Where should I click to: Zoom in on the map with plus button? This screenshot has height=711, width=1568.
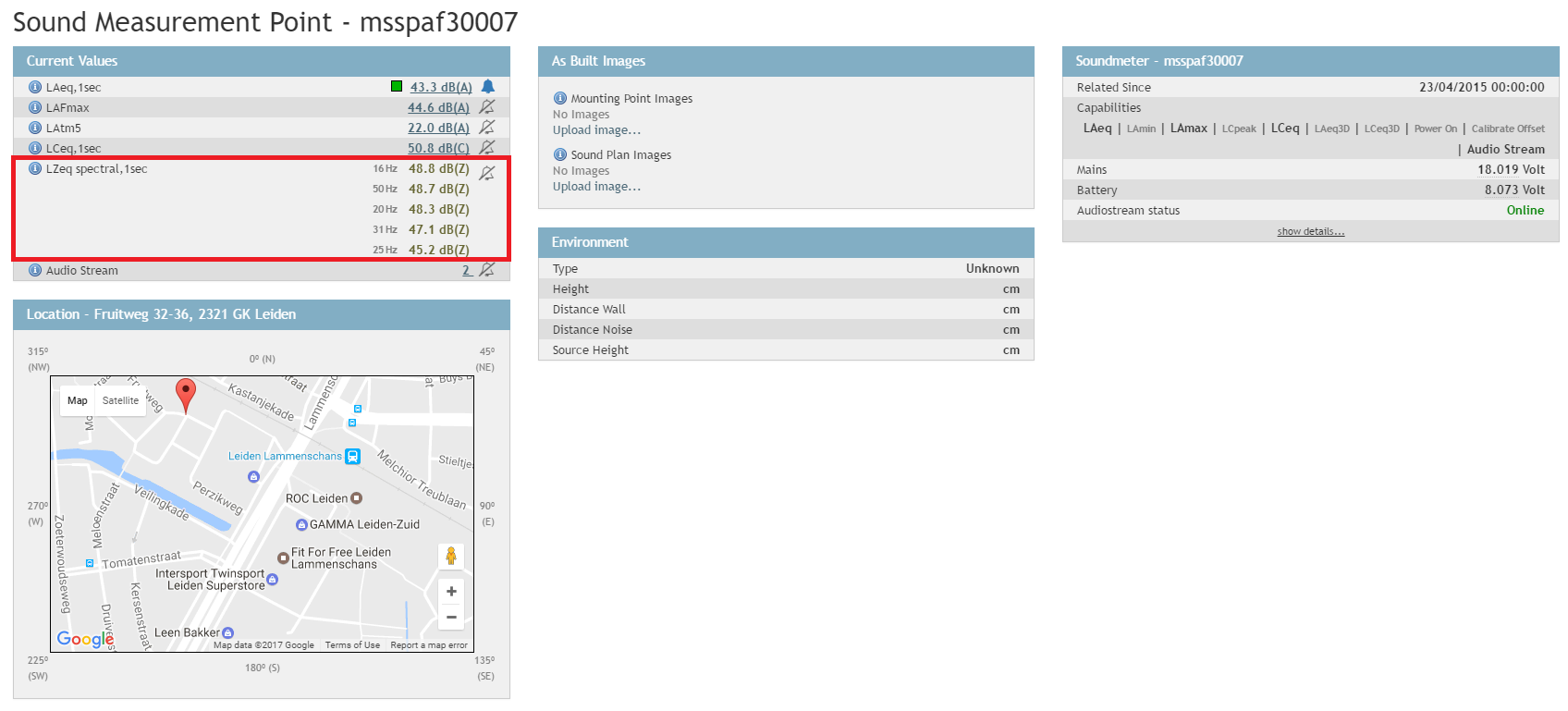(451, 592)
